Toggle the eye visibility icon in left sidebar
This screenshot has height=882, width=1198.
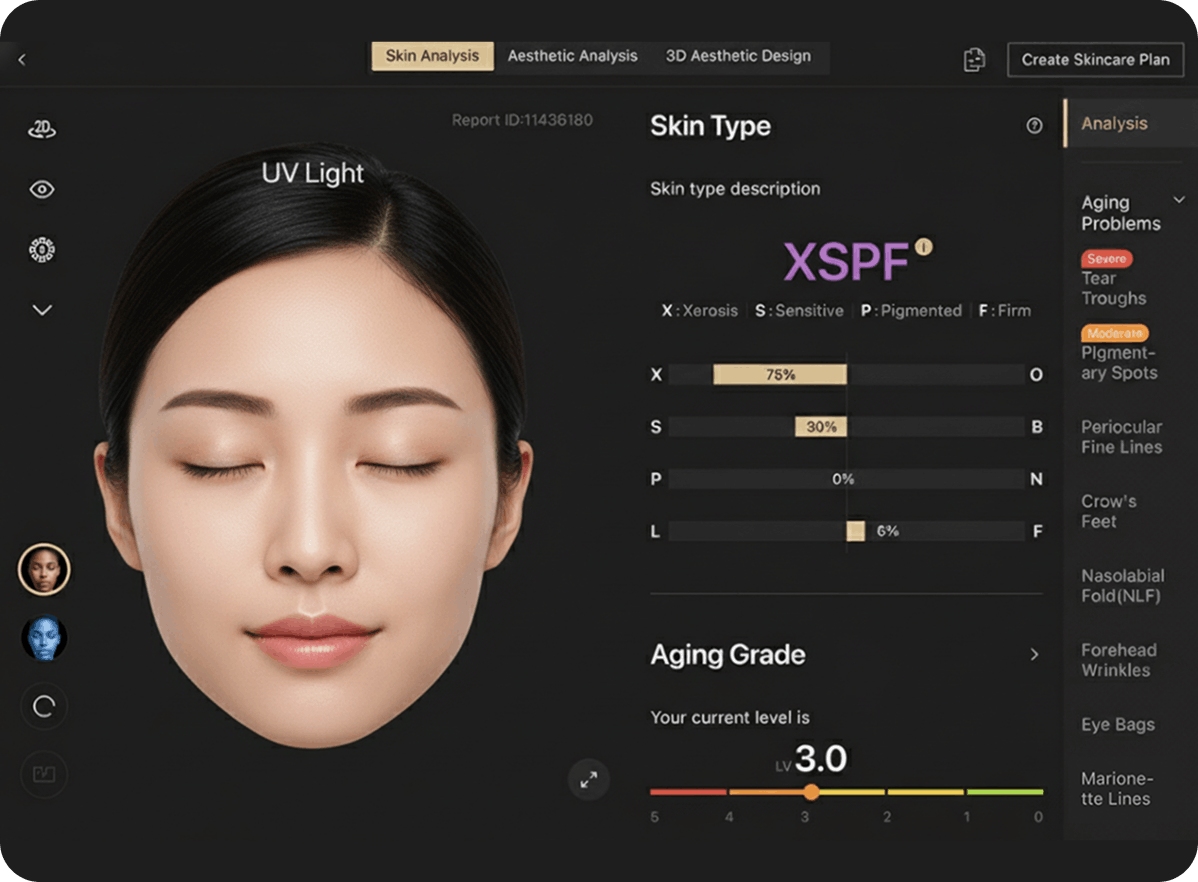tap(42, 189)
